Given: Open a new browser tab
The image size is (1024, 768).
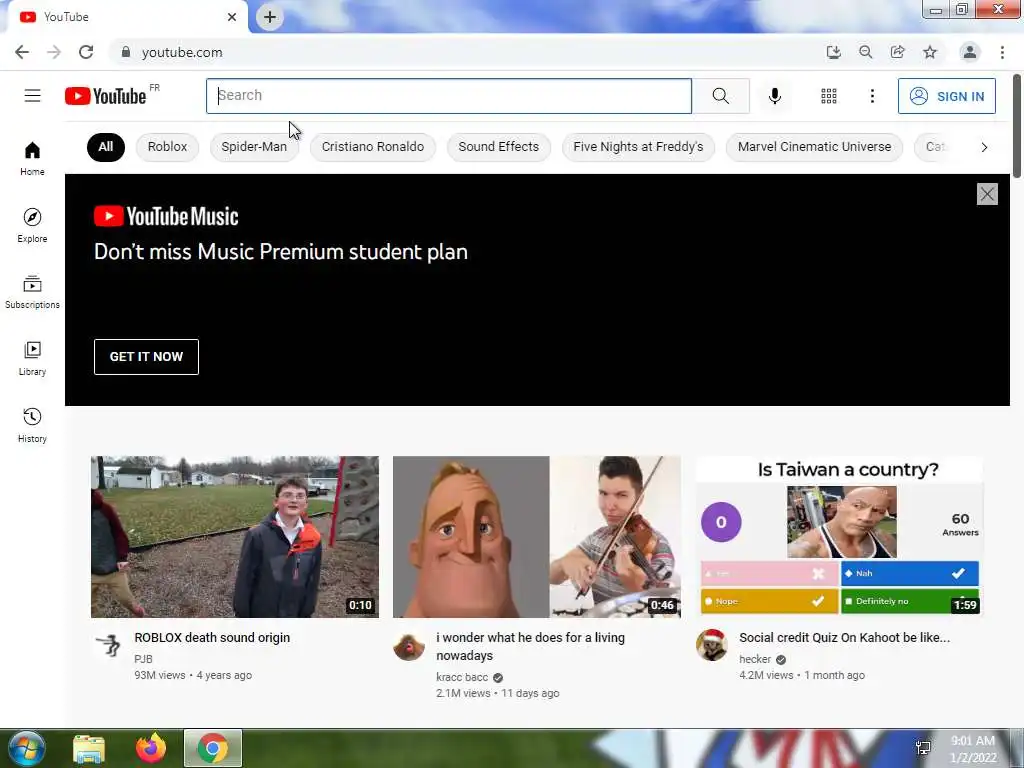Looking at the screenshot, I should pos(270,17).
